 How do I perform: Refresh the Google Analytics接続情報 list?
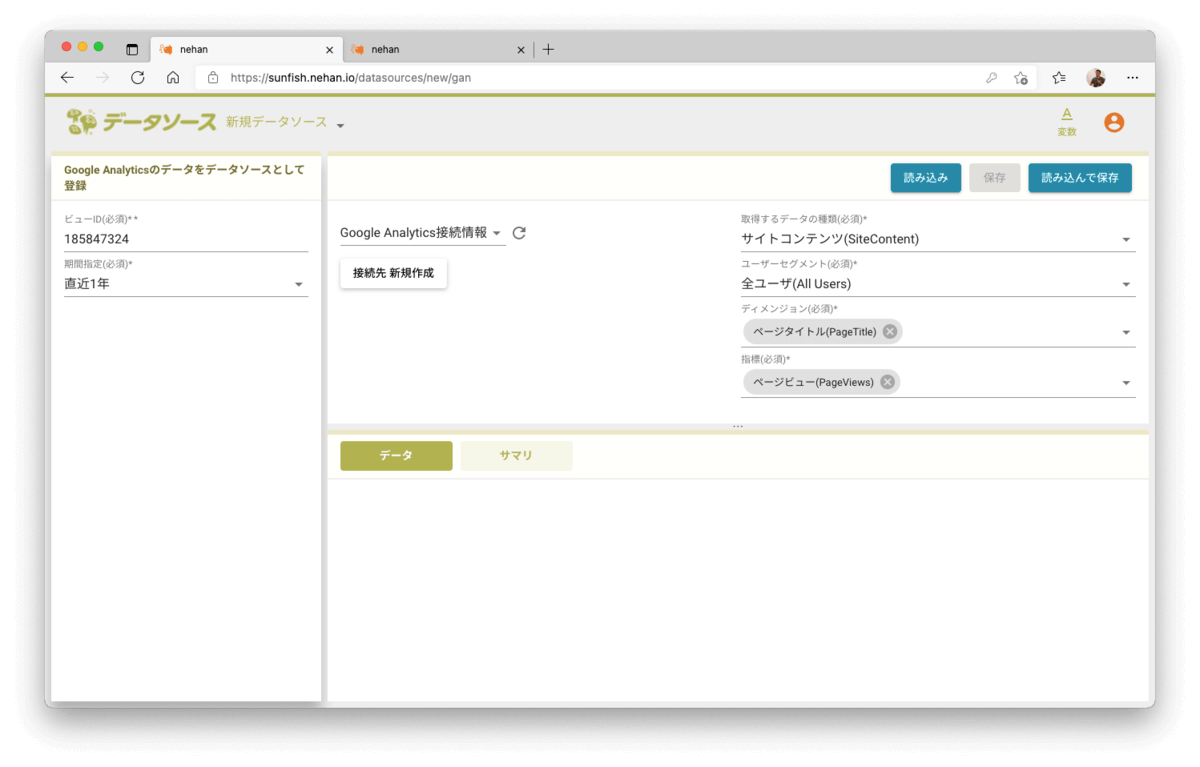point(519,233)
